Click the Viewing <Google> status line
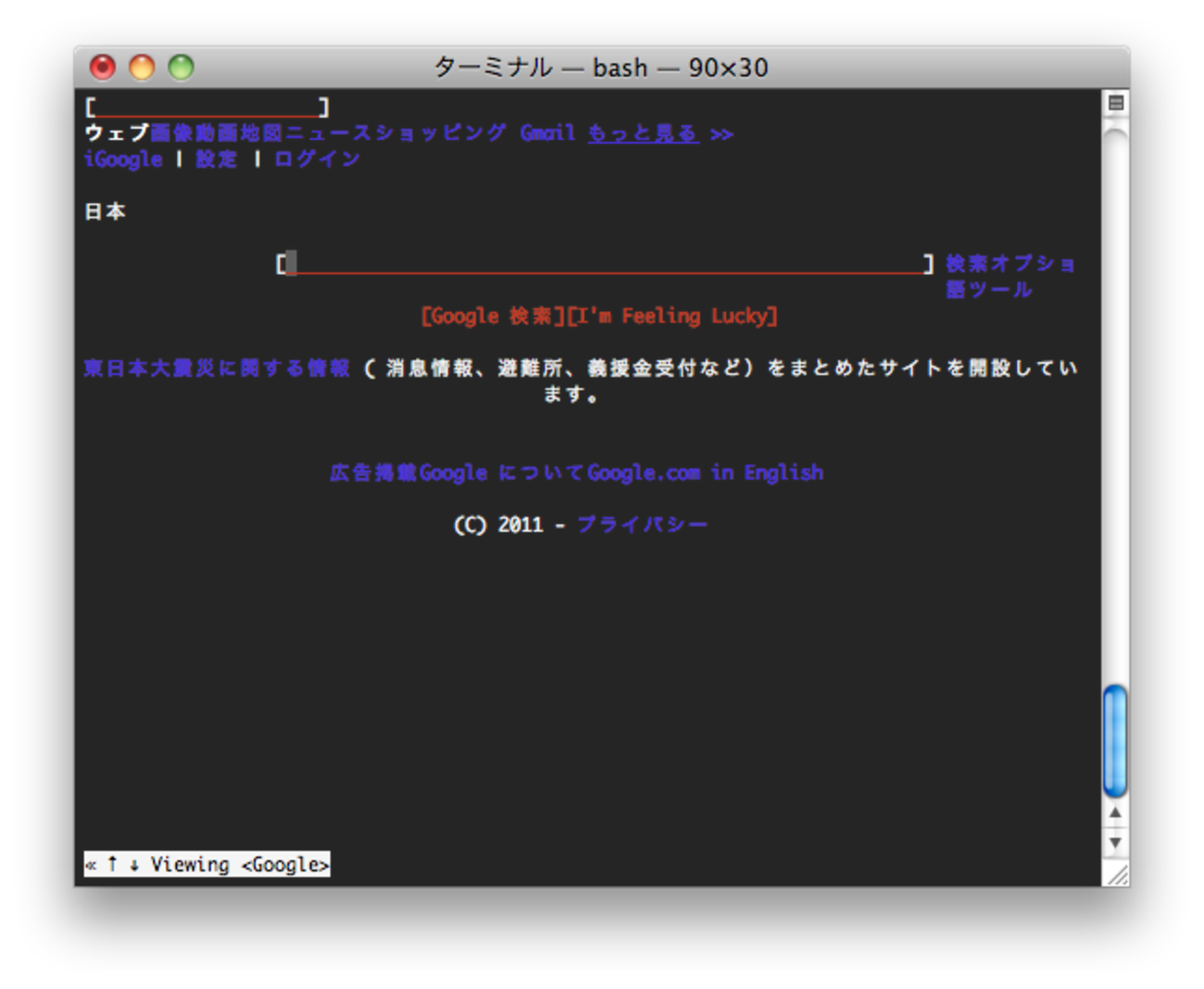Viewport: 1204px width, 989px height. coord(207,864)
